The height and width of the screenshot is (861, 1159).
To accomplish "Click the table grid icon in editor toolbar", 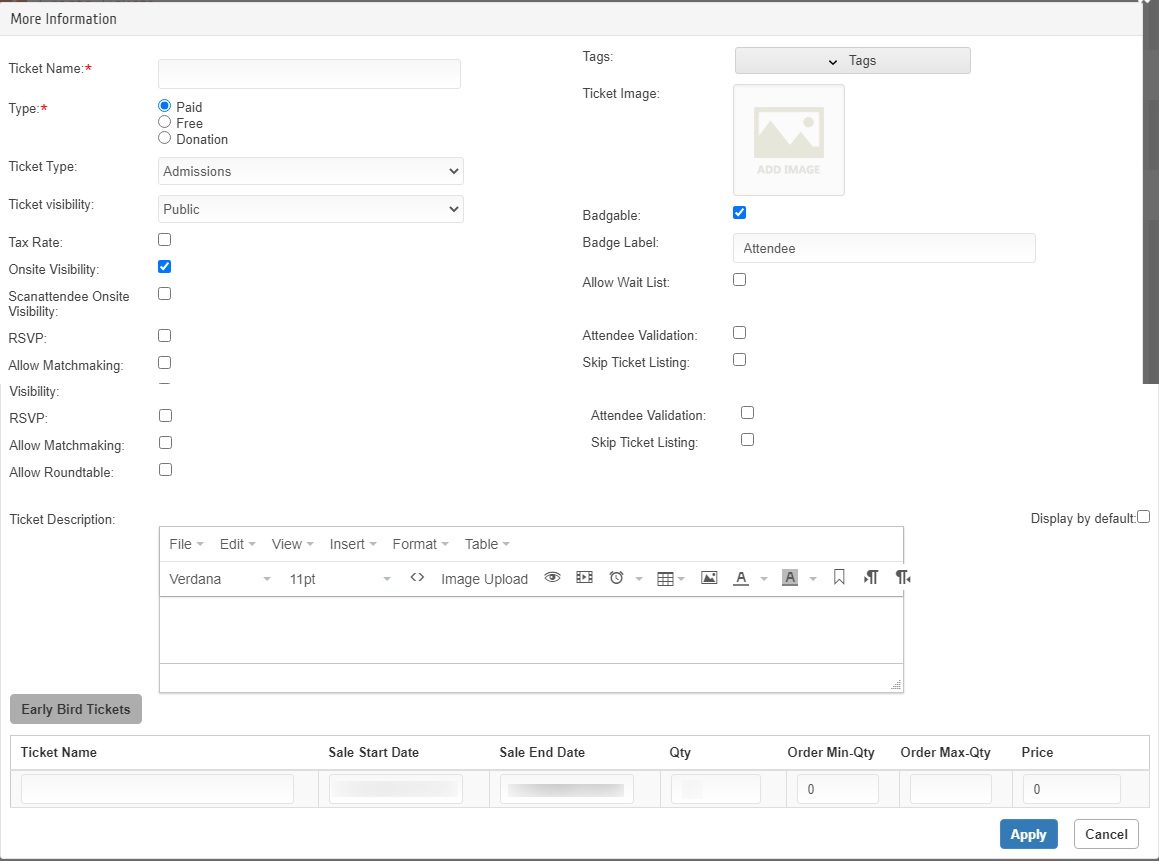I will click(665, 579).
